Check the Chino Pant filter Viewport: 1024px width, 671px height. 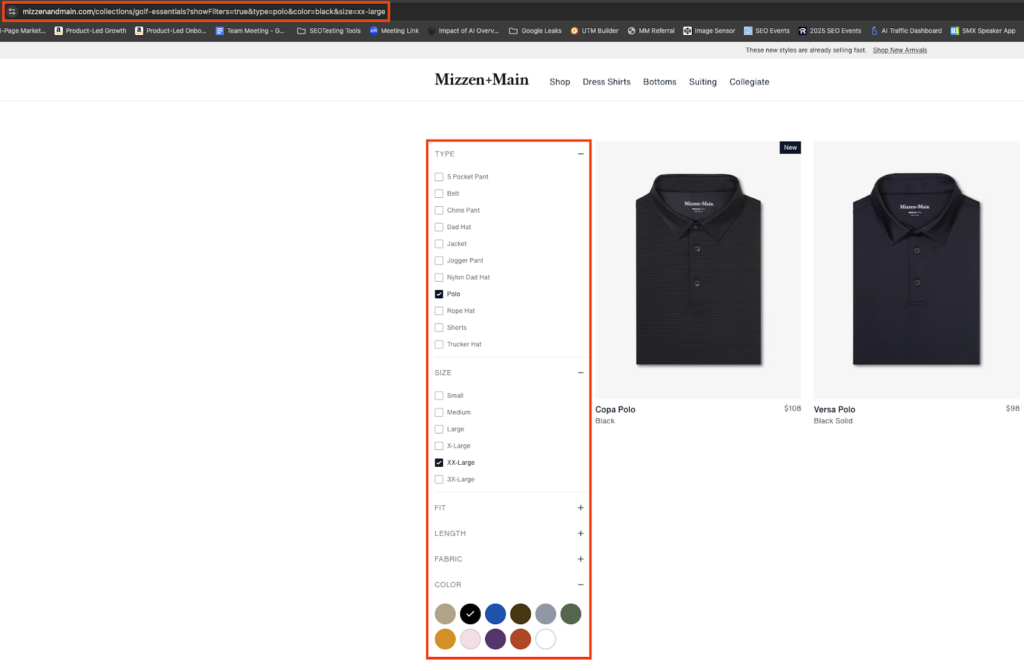[439, 210]
